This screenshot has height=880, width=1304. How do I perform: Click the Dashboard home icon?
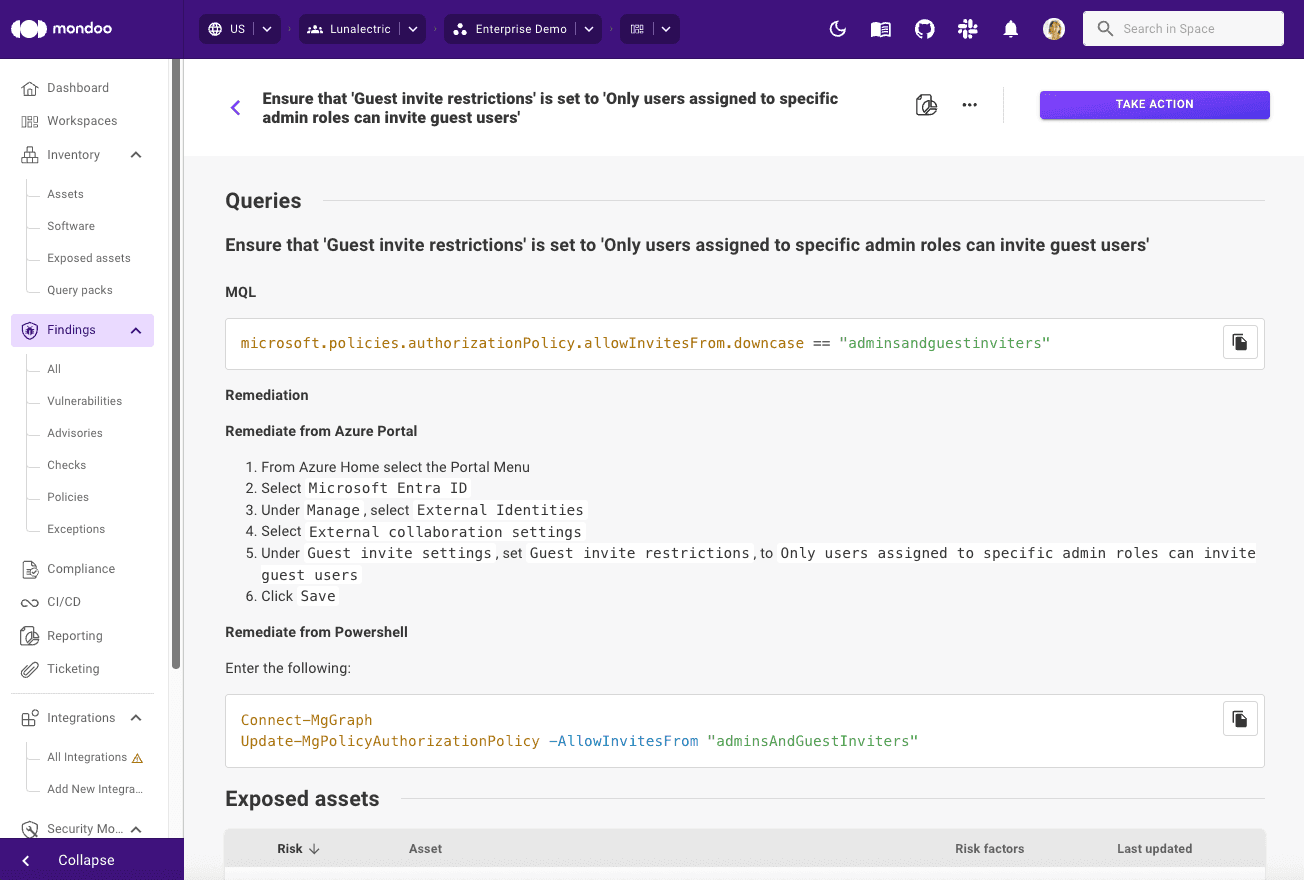click(x=29, y=88)
